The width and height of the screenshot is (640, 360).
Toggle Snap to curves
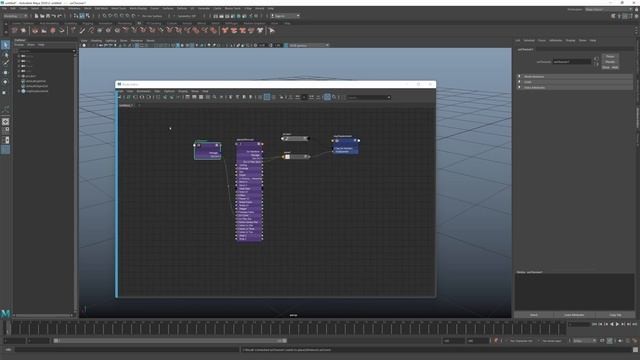[110, 16]
